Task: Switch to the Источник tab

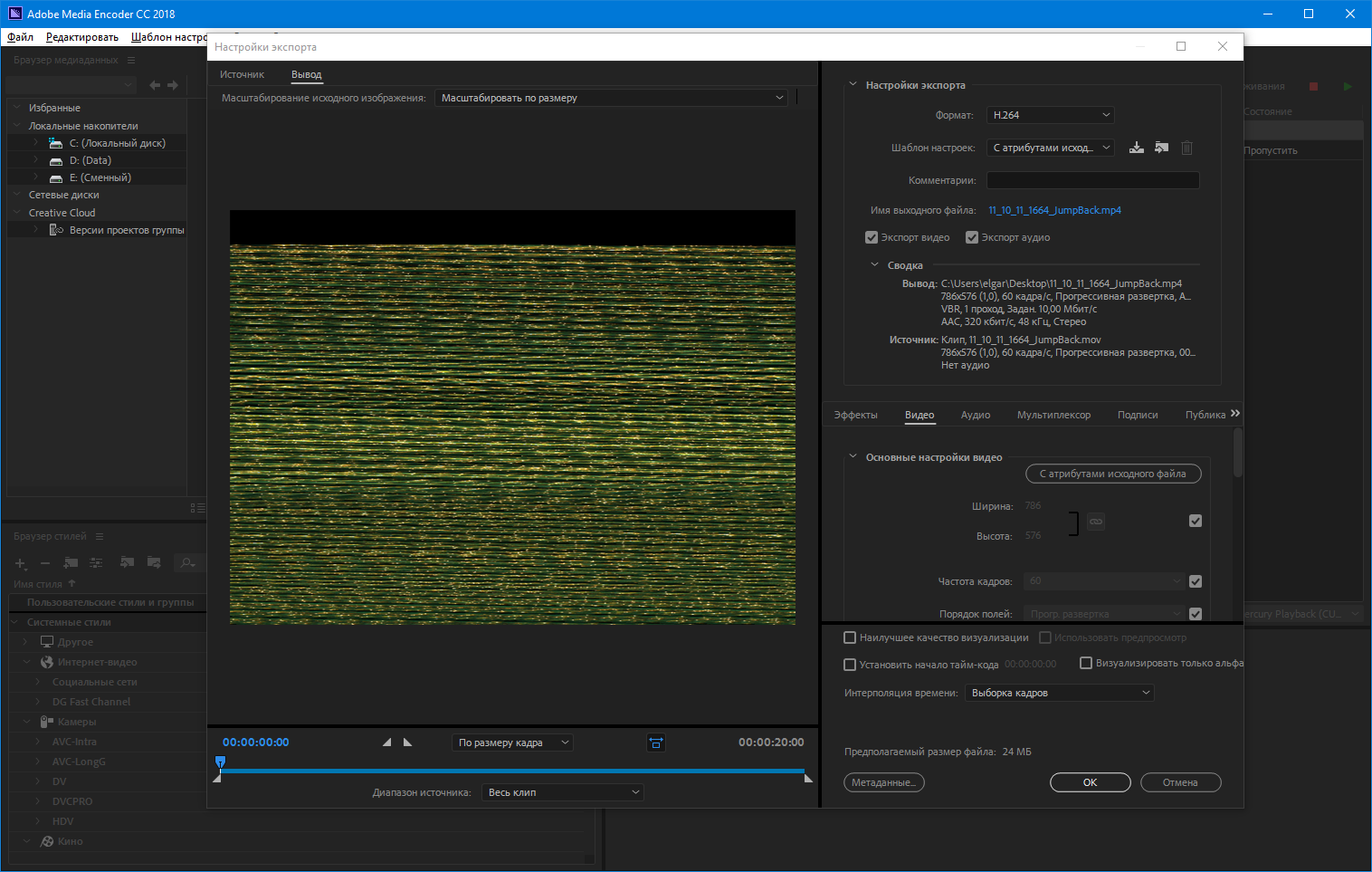Action: pos(242,74)
